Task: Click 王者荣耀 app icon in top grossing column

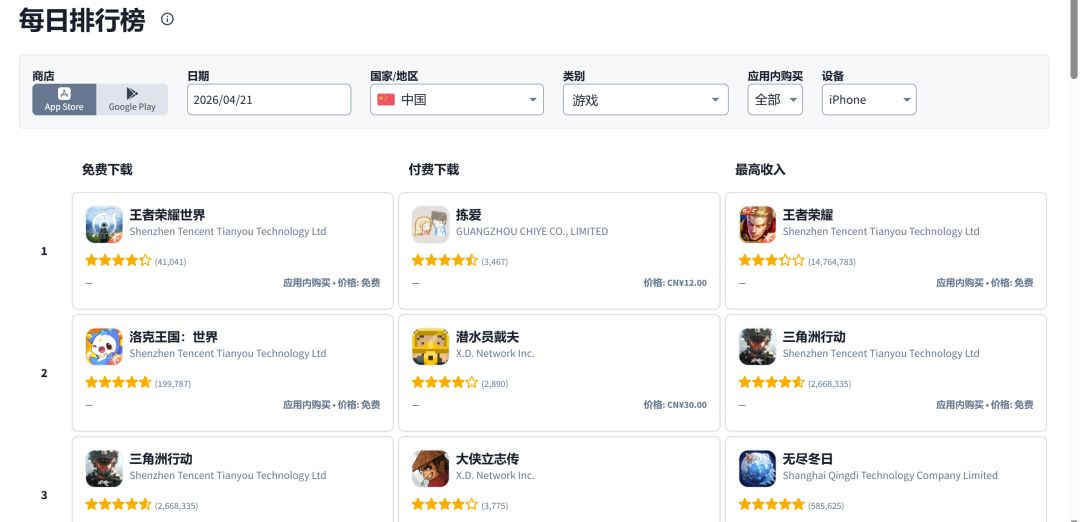Action: 757,225
